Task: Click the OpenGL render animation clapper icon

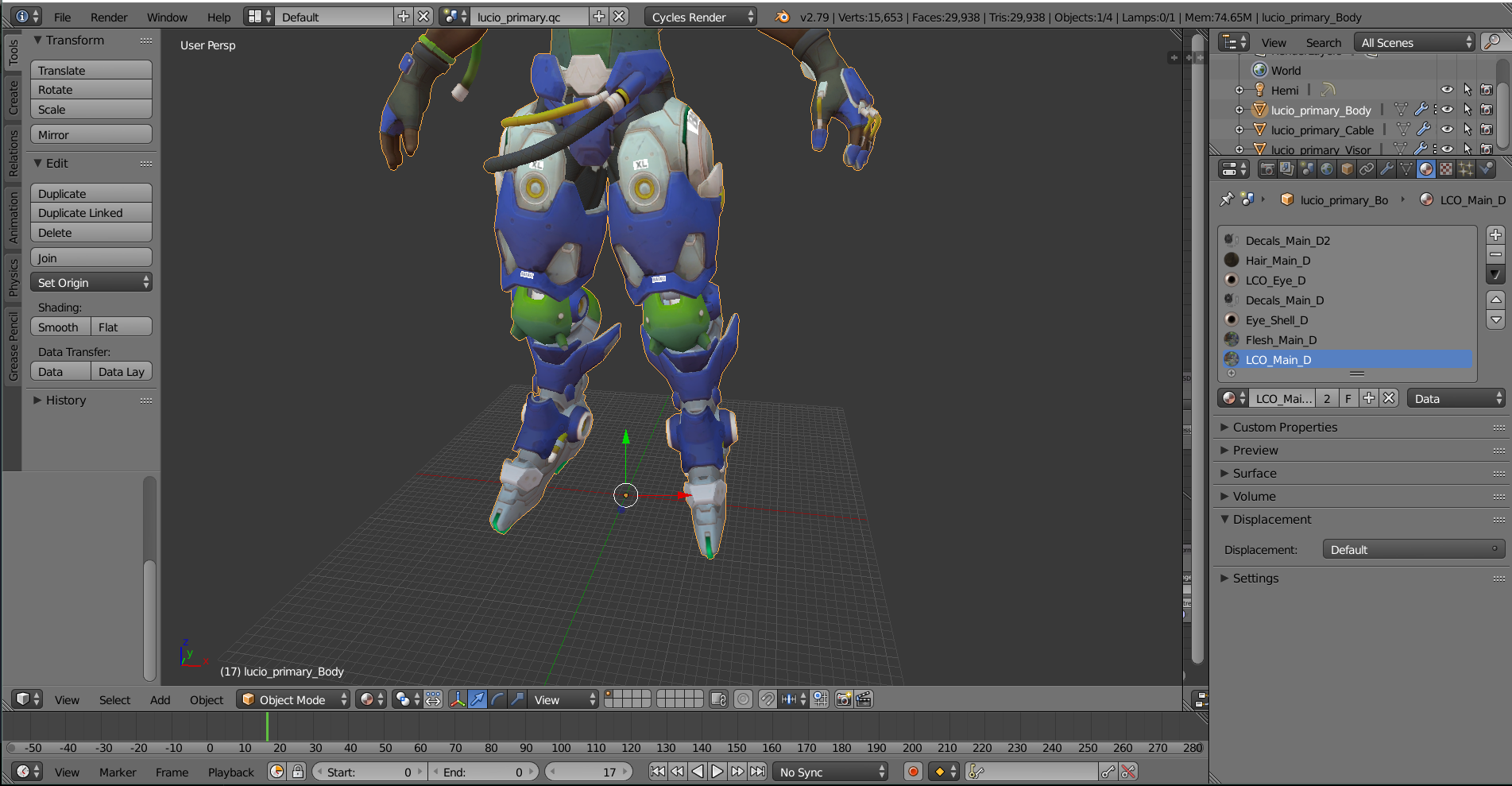Action: tap(864, 699)
